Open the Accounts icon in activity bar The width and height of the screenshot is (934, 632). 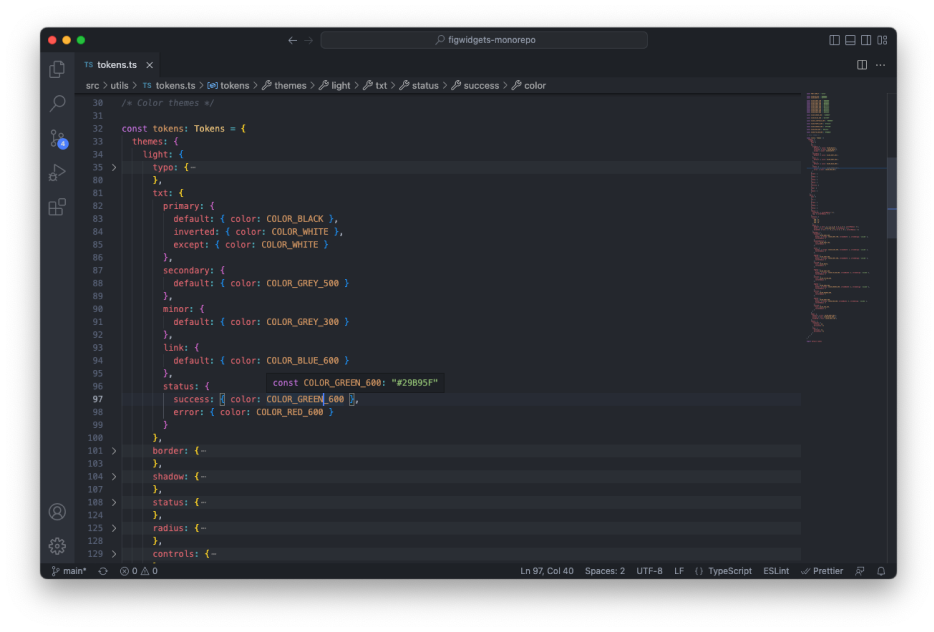(58, 512)
